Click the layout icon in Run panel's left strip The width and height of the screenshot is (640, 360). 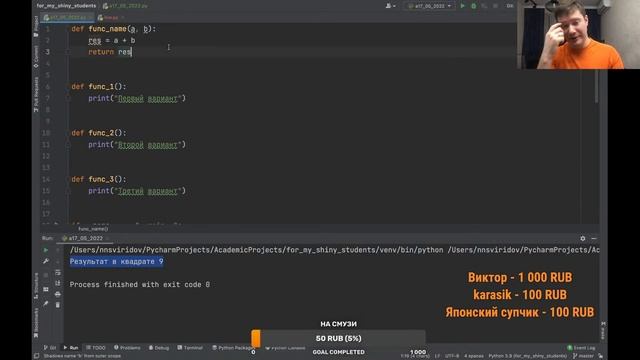tap(46, 289)
